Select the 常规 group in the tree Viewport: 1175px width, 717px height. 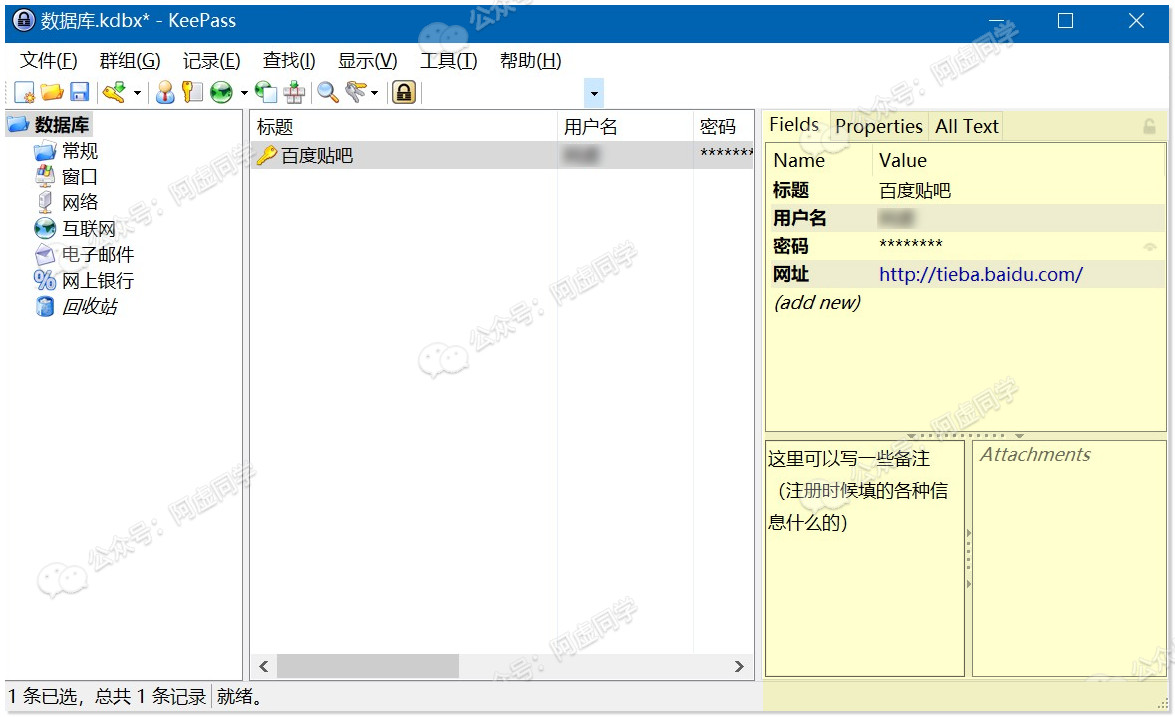pyautogui.click(x=80, y=151)
